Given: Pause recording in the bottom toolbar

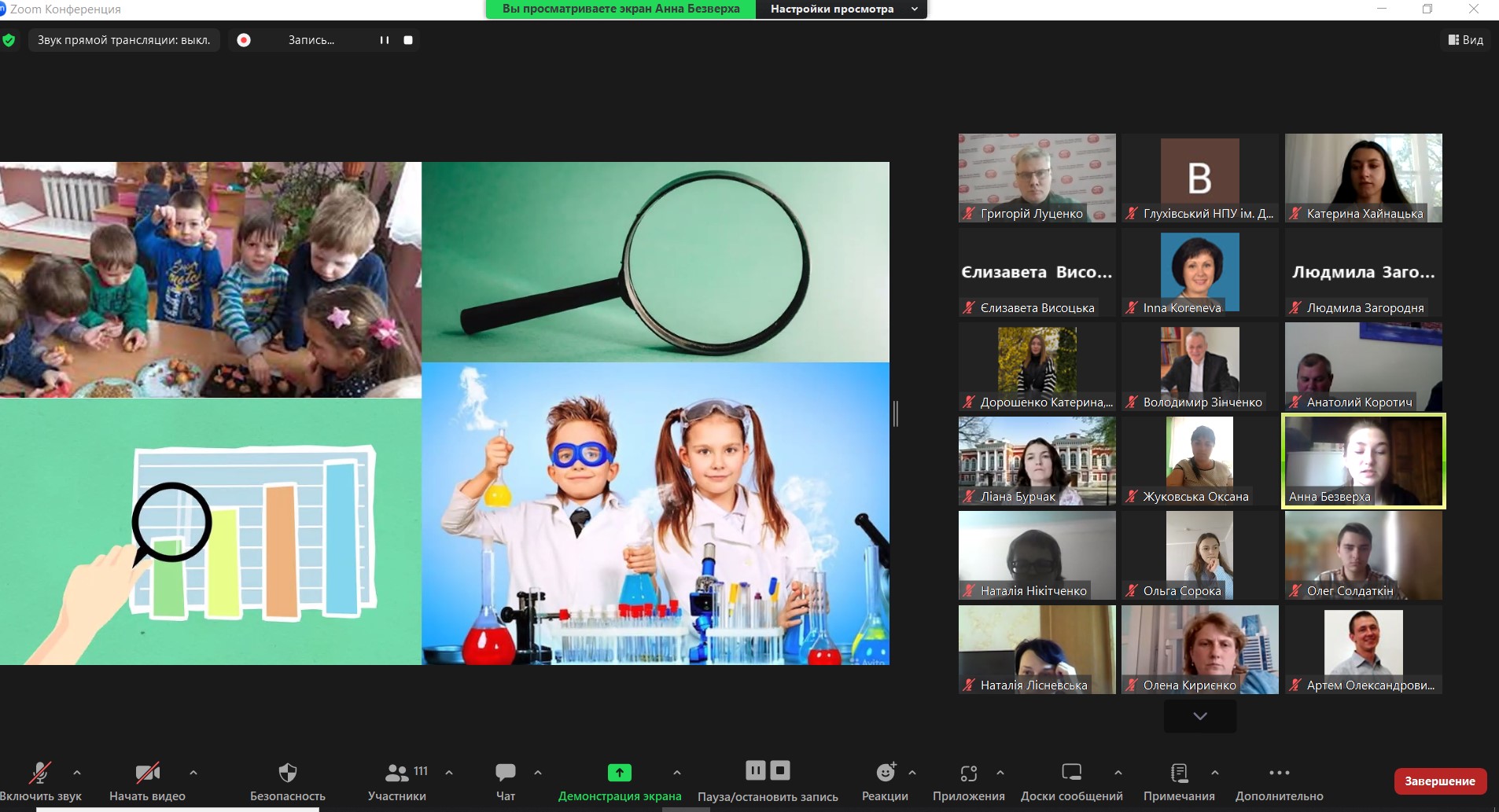Looking at the screenshot, I should pos(756,770).
